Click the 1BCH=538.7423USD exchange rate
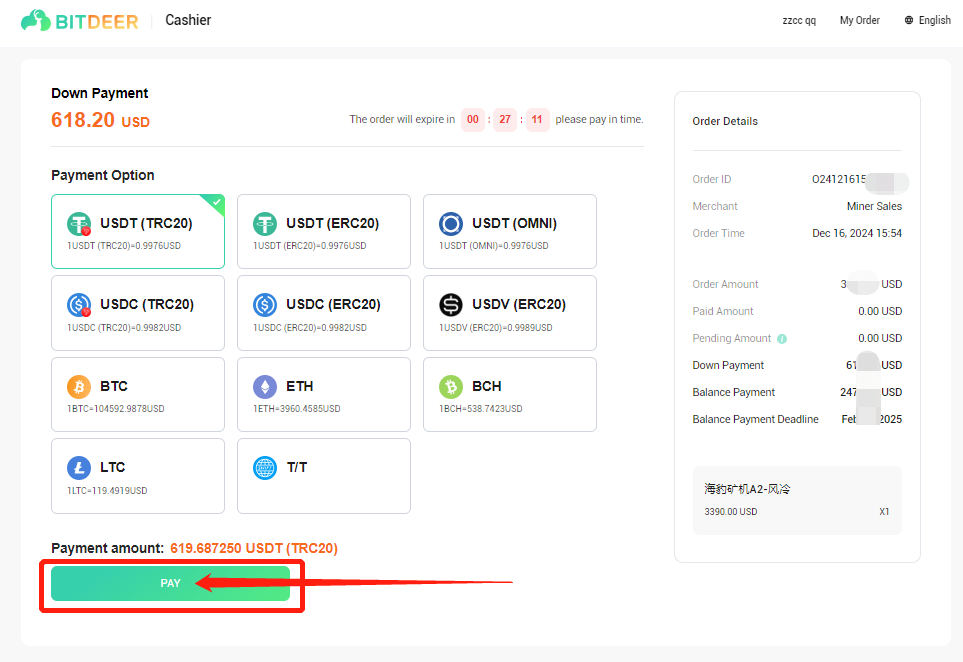Viewport: 963px width, 662px height. (481, 408)
